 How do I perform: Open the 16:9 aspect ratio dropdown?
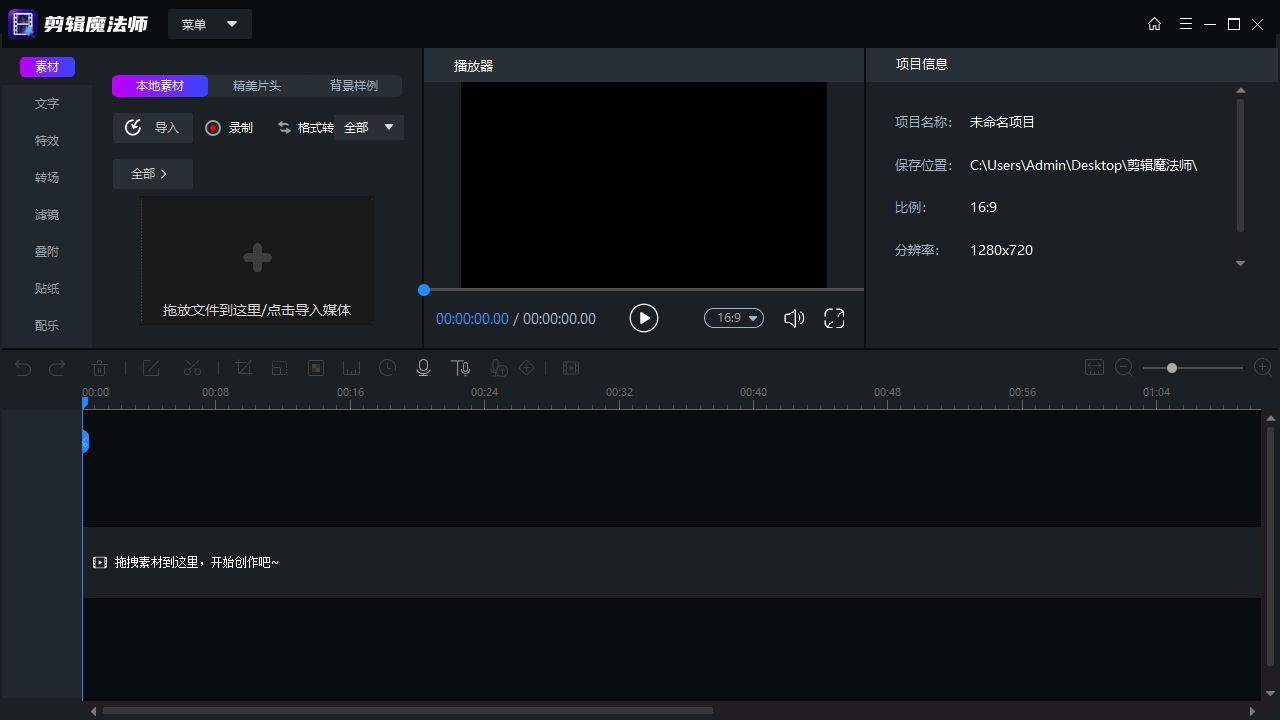(x=733, y=318)
